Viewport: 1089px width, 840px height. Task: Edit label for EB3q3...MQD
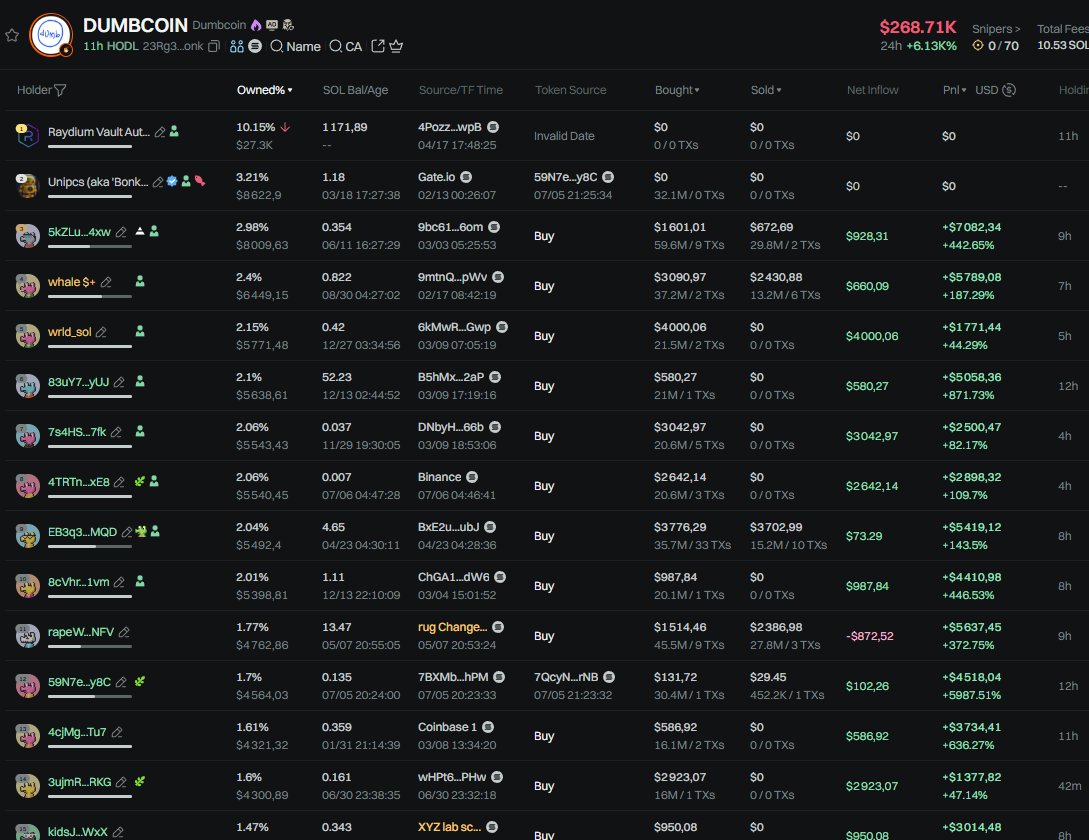126,532
